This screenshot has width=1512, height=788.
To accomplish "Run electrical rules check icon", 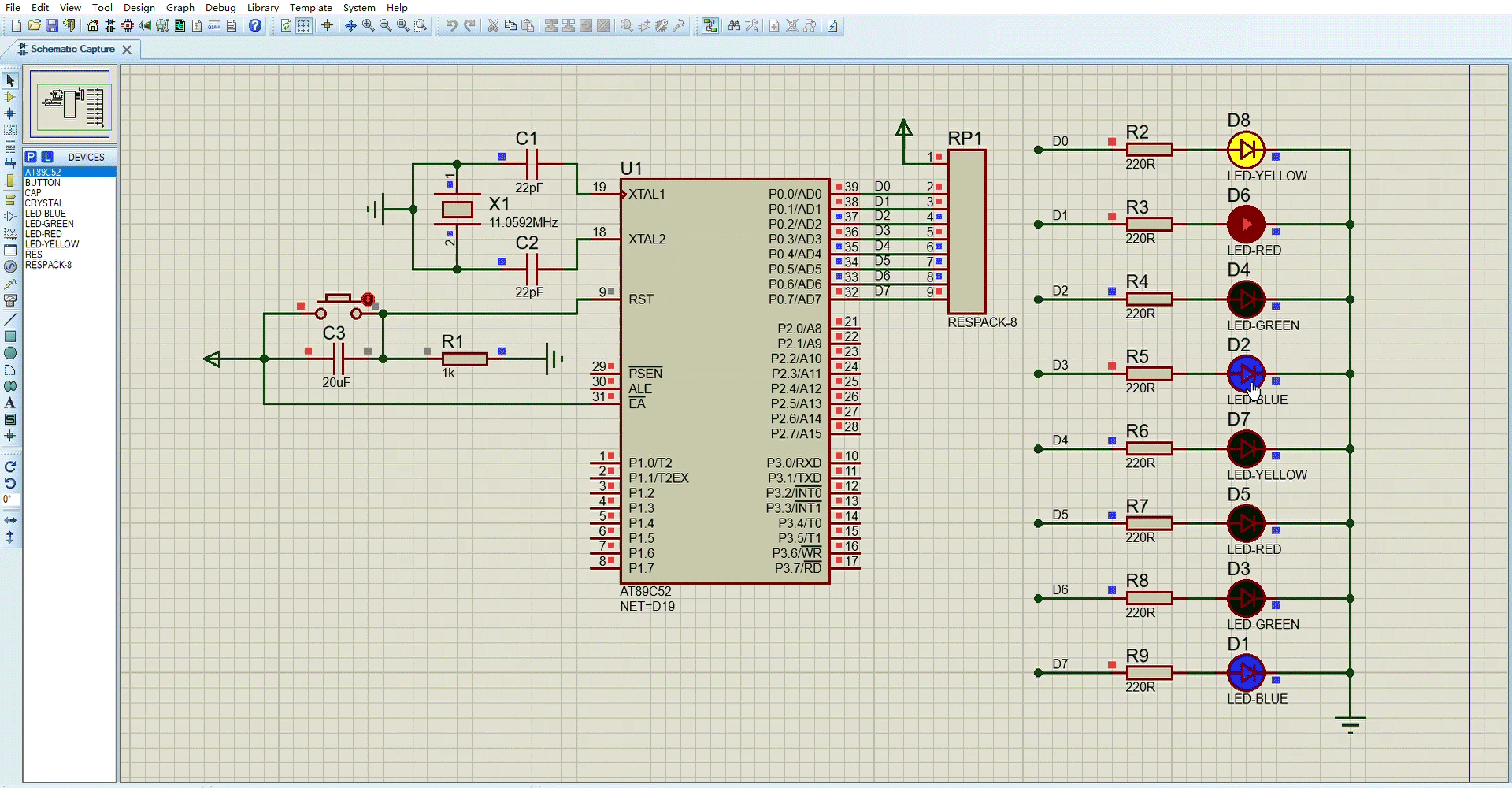I will (x=832, y=26).
